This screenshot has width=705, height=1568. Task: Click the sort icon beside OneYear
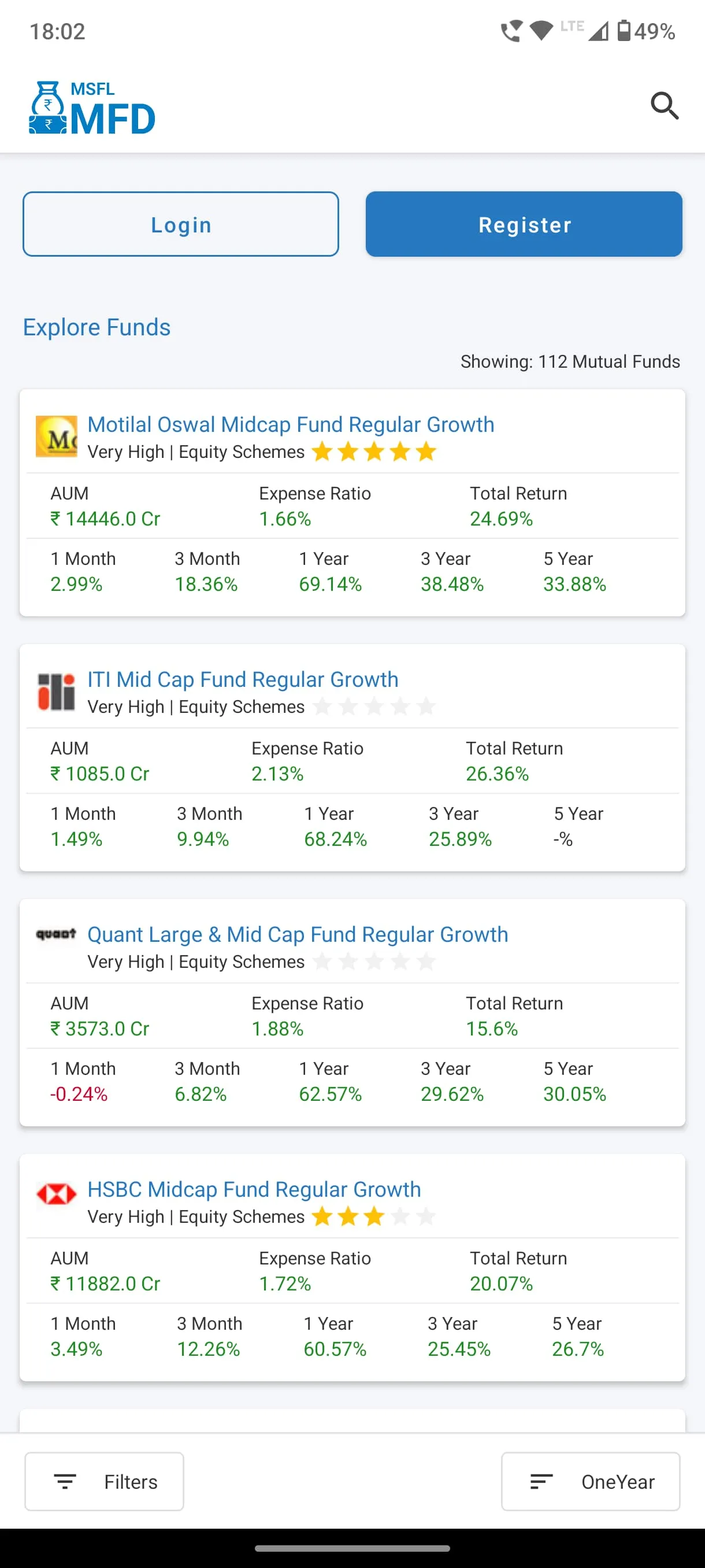[541, 1481]
